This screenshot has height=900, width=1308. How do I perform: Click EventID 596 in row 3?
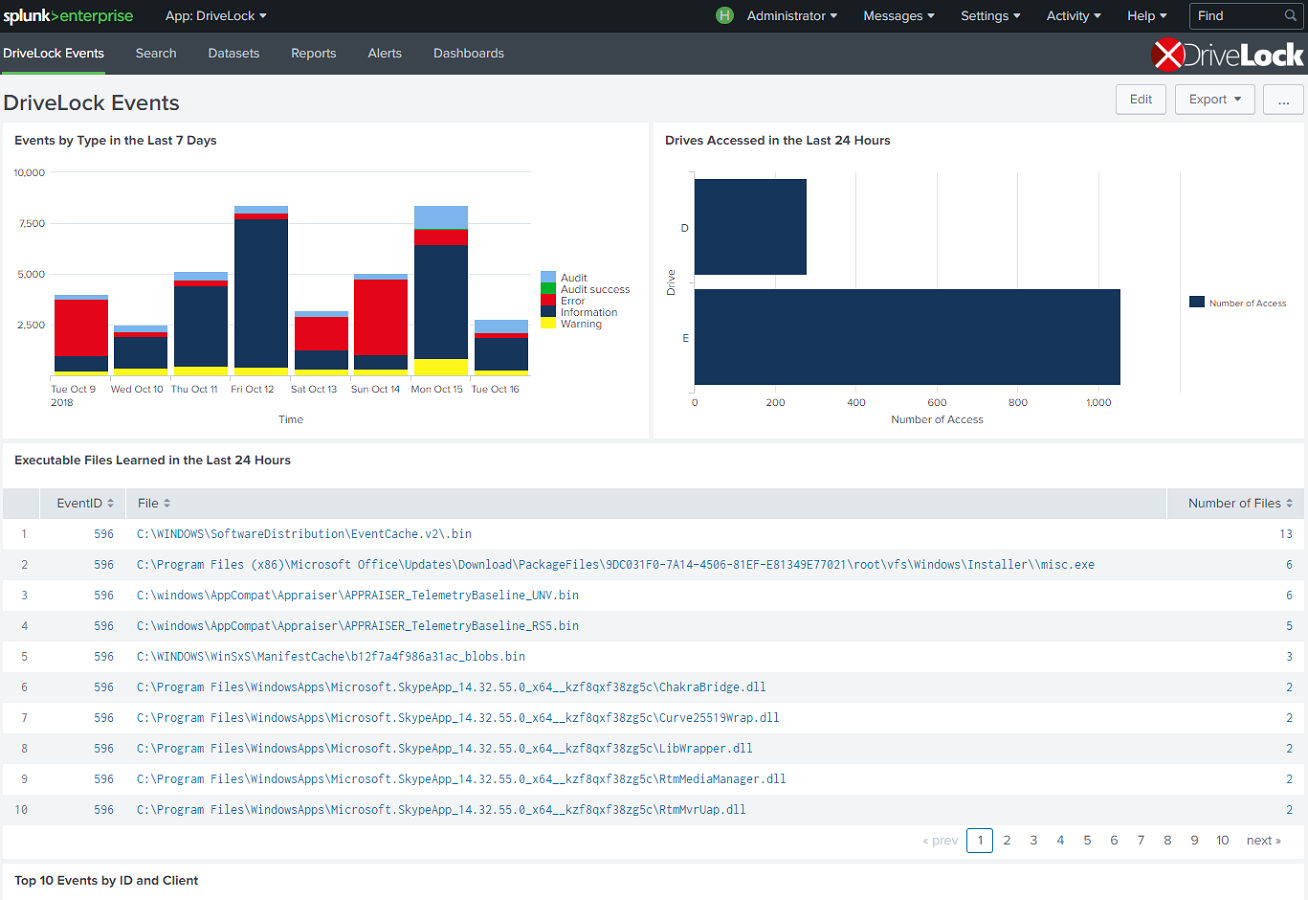(x=104, y=595)
